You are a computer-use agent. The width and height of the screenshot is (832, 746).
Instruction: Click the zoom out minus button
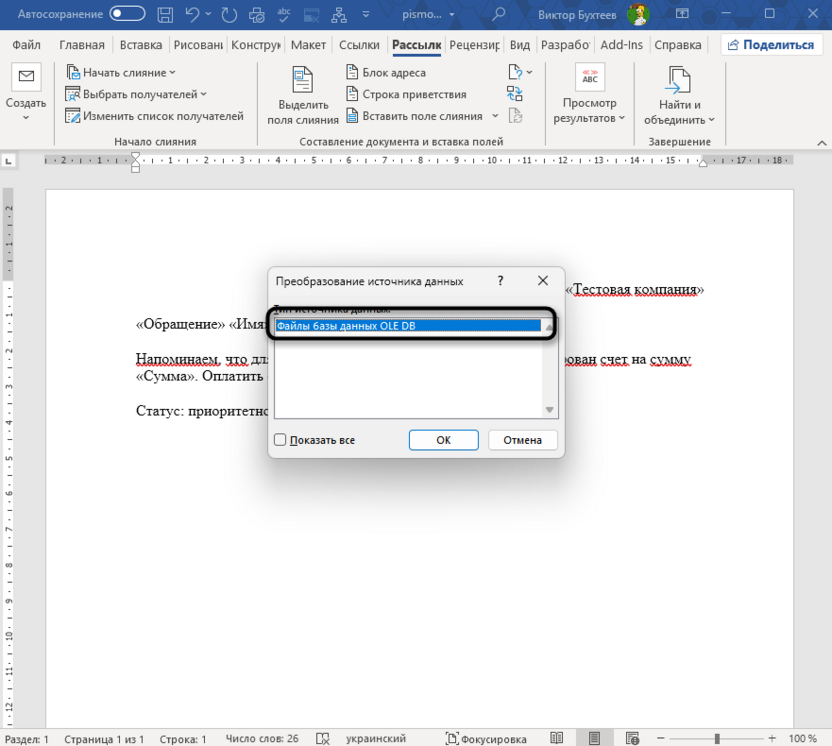coord(661,738)
